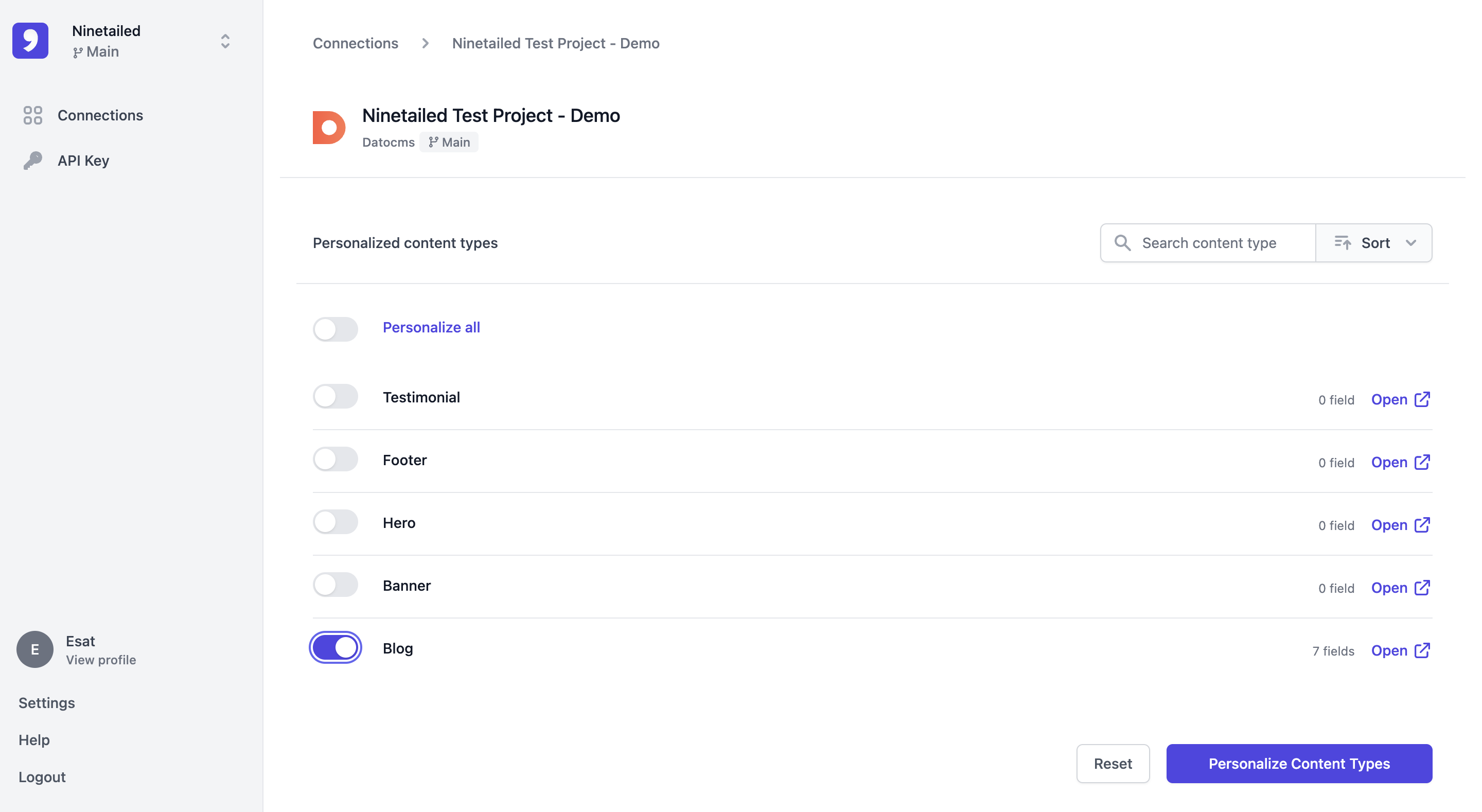Click the branch icon next to Main in sidebar

(78, 52)
